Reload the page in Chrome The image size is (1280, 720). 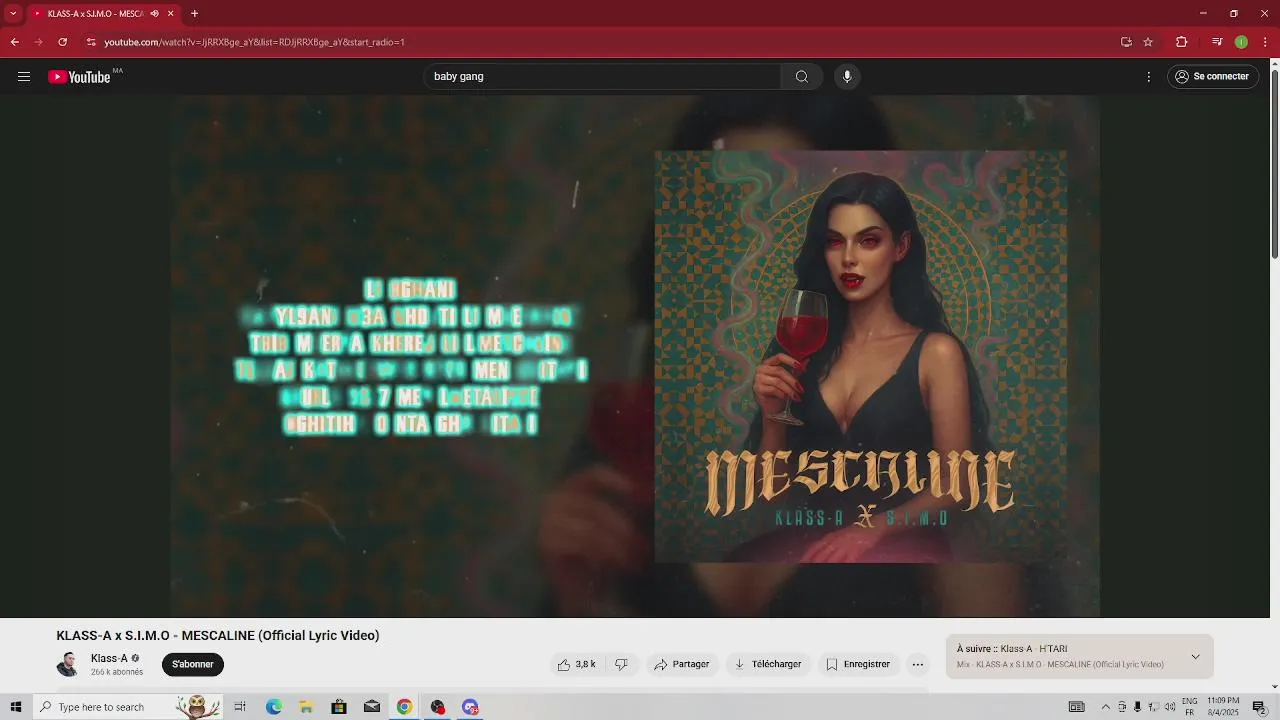pyautogui.click(x=62, y=42)
